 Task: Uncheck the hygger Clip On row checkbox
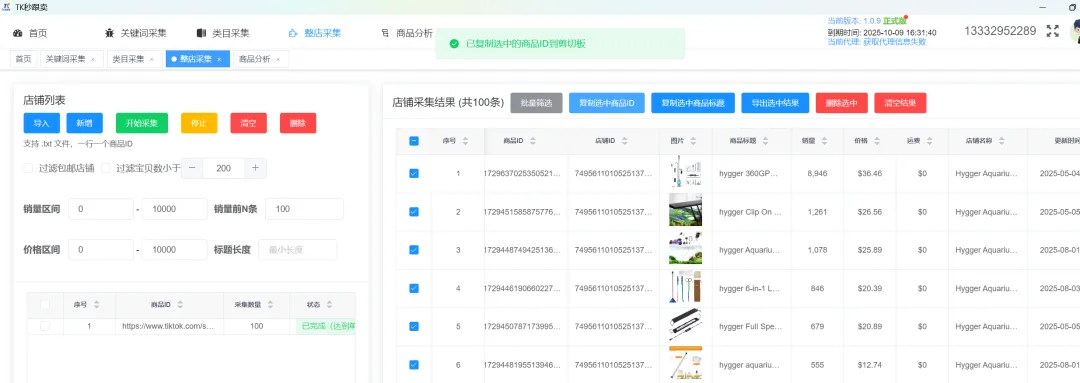coord(414,211)
